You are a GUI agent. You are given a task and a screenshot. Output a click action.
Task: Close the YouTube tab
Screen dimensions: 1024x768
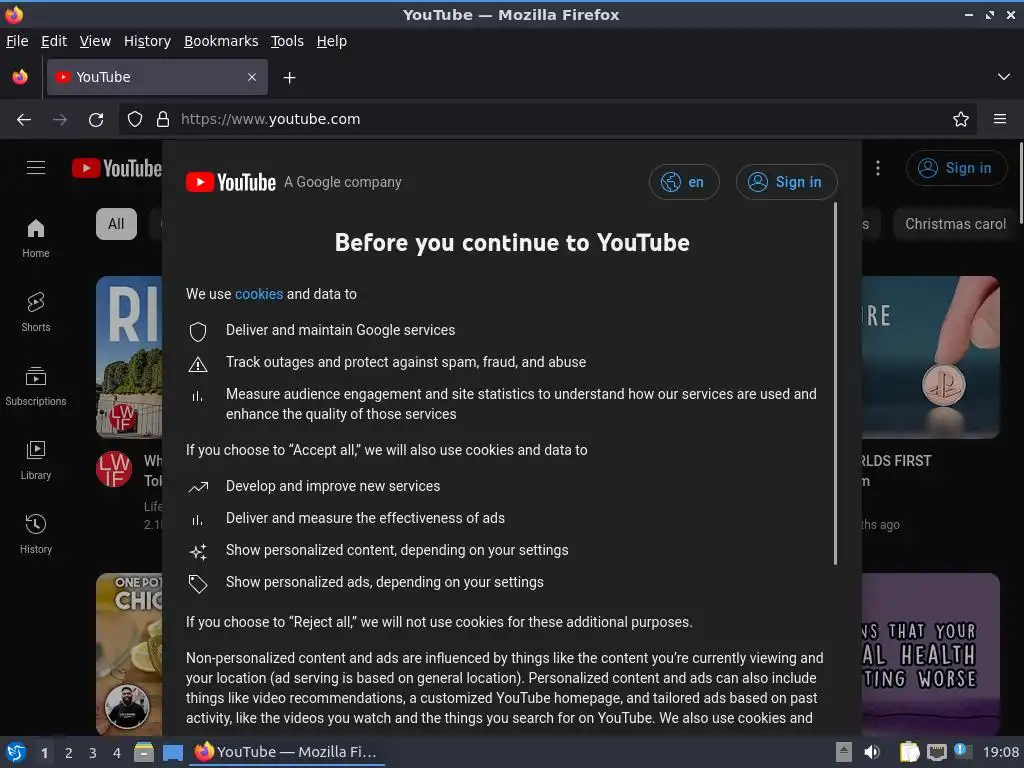(x=252, y=77)
